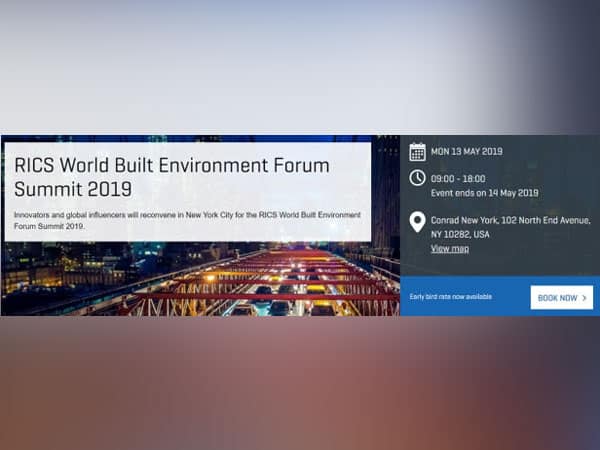
Task: Click the 'Early bird rate now available' notice
Action: tap(450, 298)
